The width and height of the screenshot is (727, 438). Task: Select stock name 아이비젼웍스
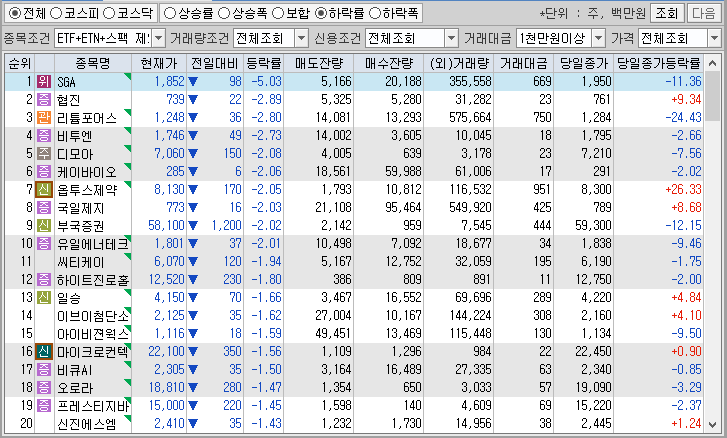[93, 334]
